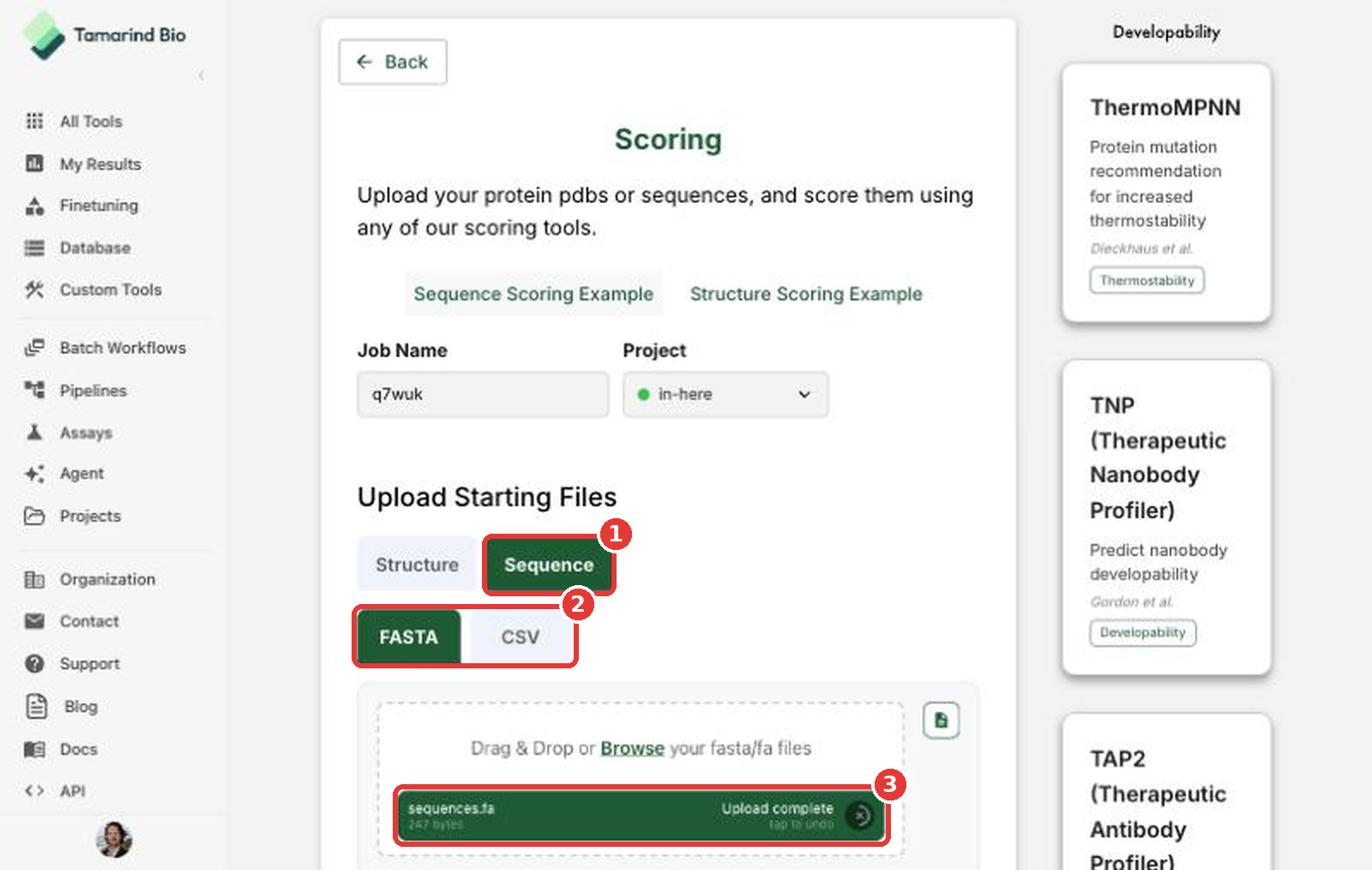The width and height of the screenshot is (1372, 870).
Task: Choose FASTA format toggle
Action: (x=408, y=637)
